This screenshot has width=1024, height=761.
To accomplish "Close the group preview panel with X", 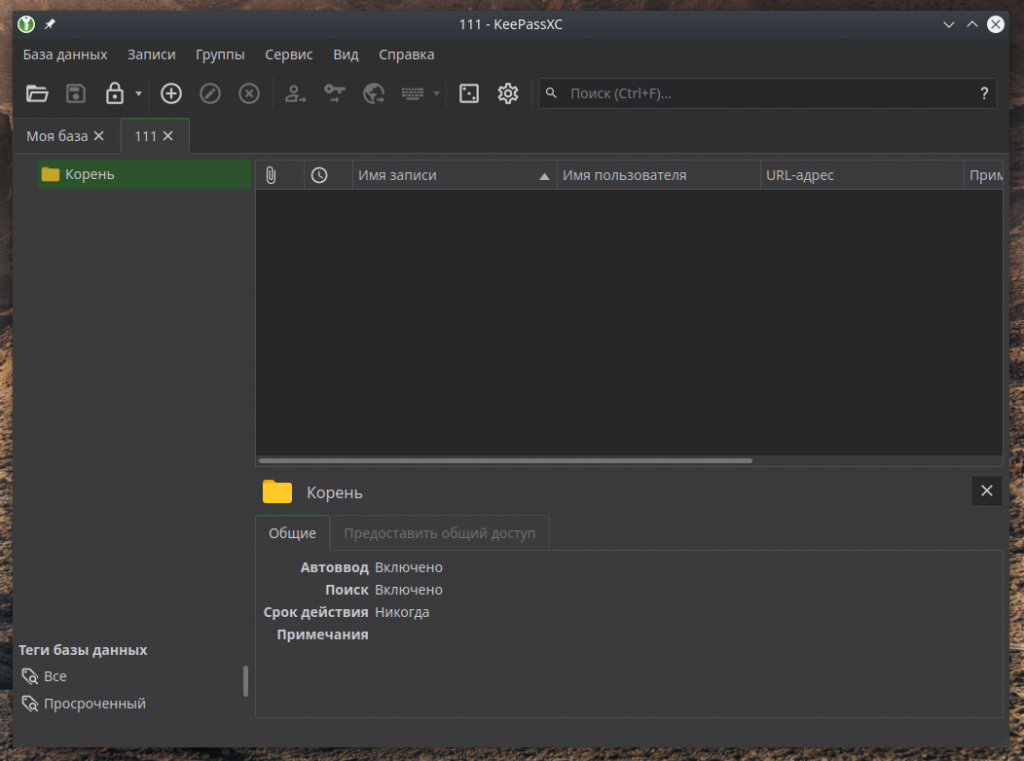I will click(x=986, y=491).
